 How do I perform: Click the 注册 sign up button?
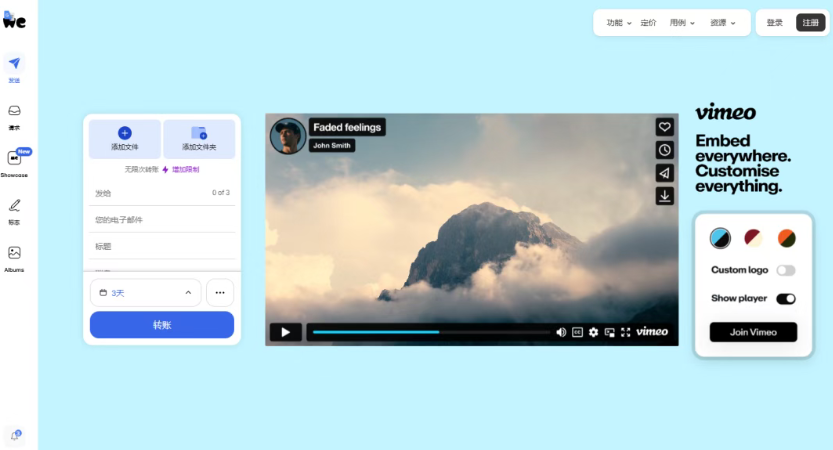811,23
